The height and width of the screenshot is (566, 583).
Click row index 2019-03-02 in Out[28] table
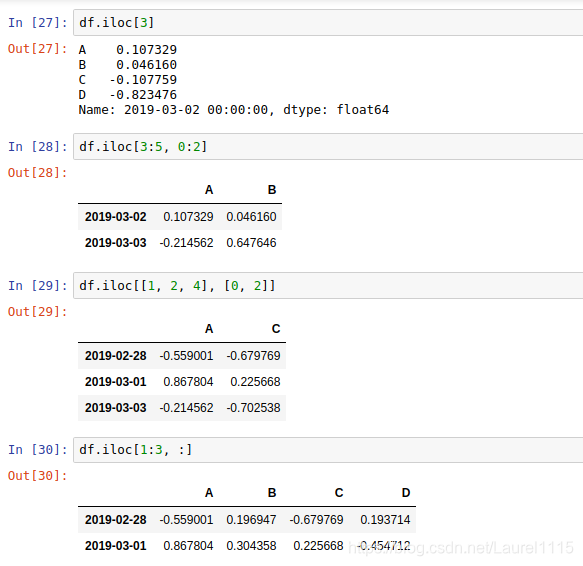tap(116, 217)
